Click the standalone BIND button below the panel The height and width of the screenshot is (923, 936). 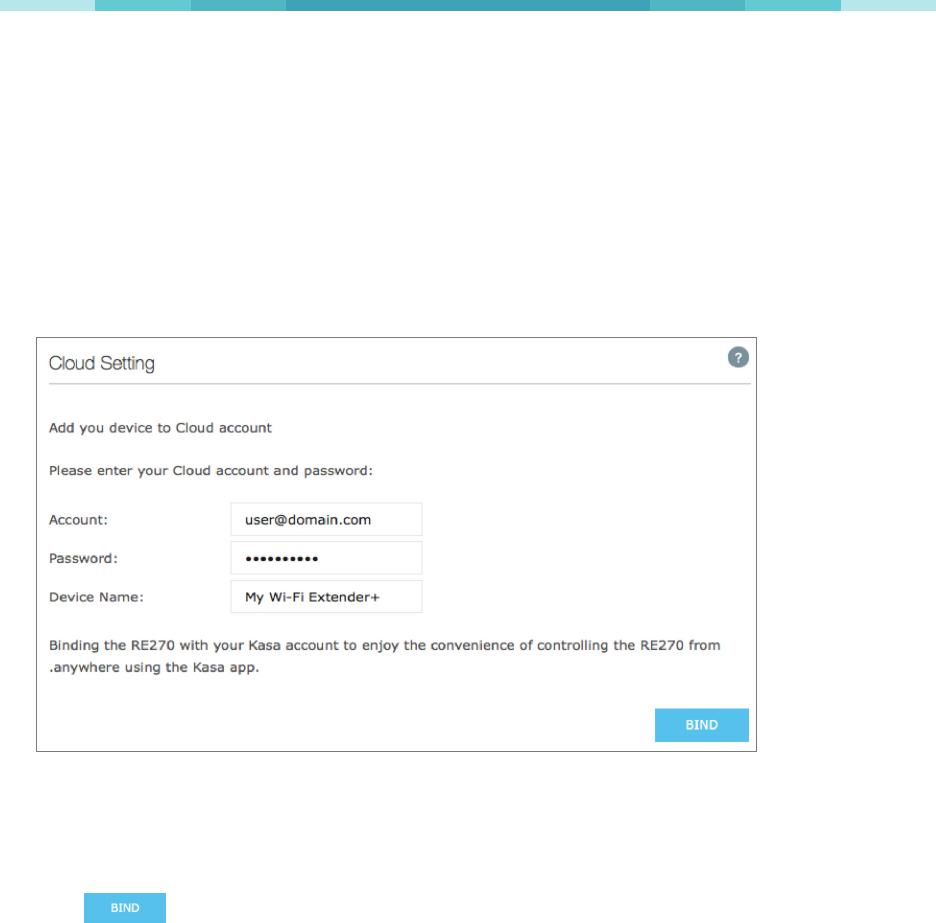(x=125, y=907)
